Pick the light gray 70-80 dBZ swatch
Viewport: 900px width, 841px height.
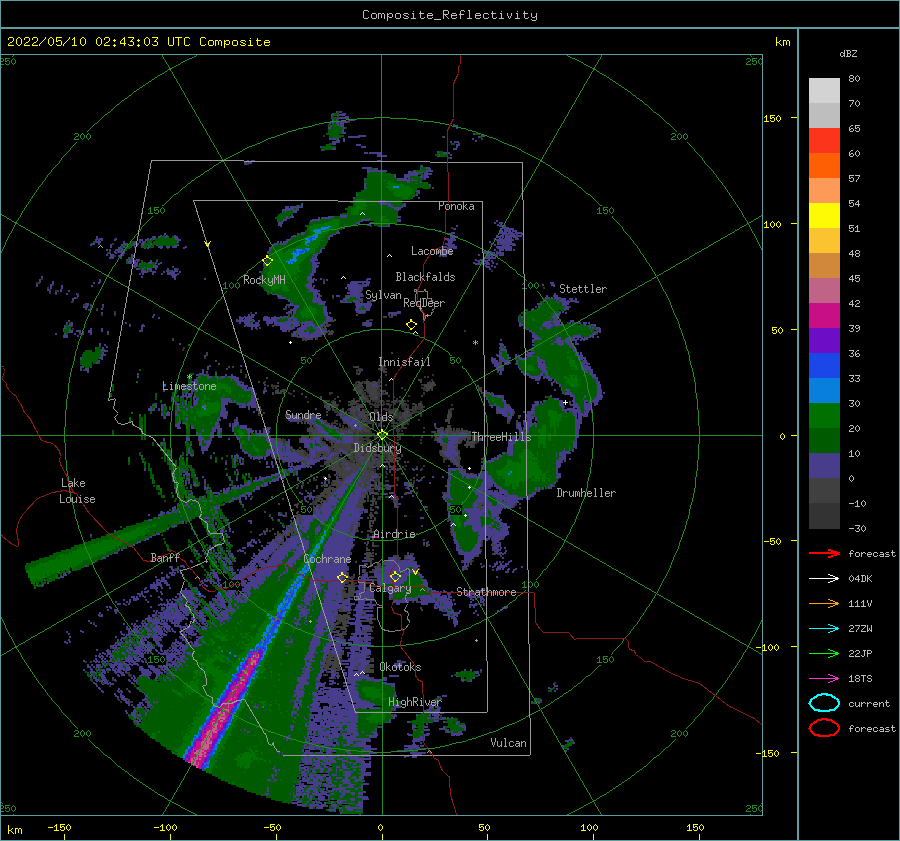[x=824, y=91]
